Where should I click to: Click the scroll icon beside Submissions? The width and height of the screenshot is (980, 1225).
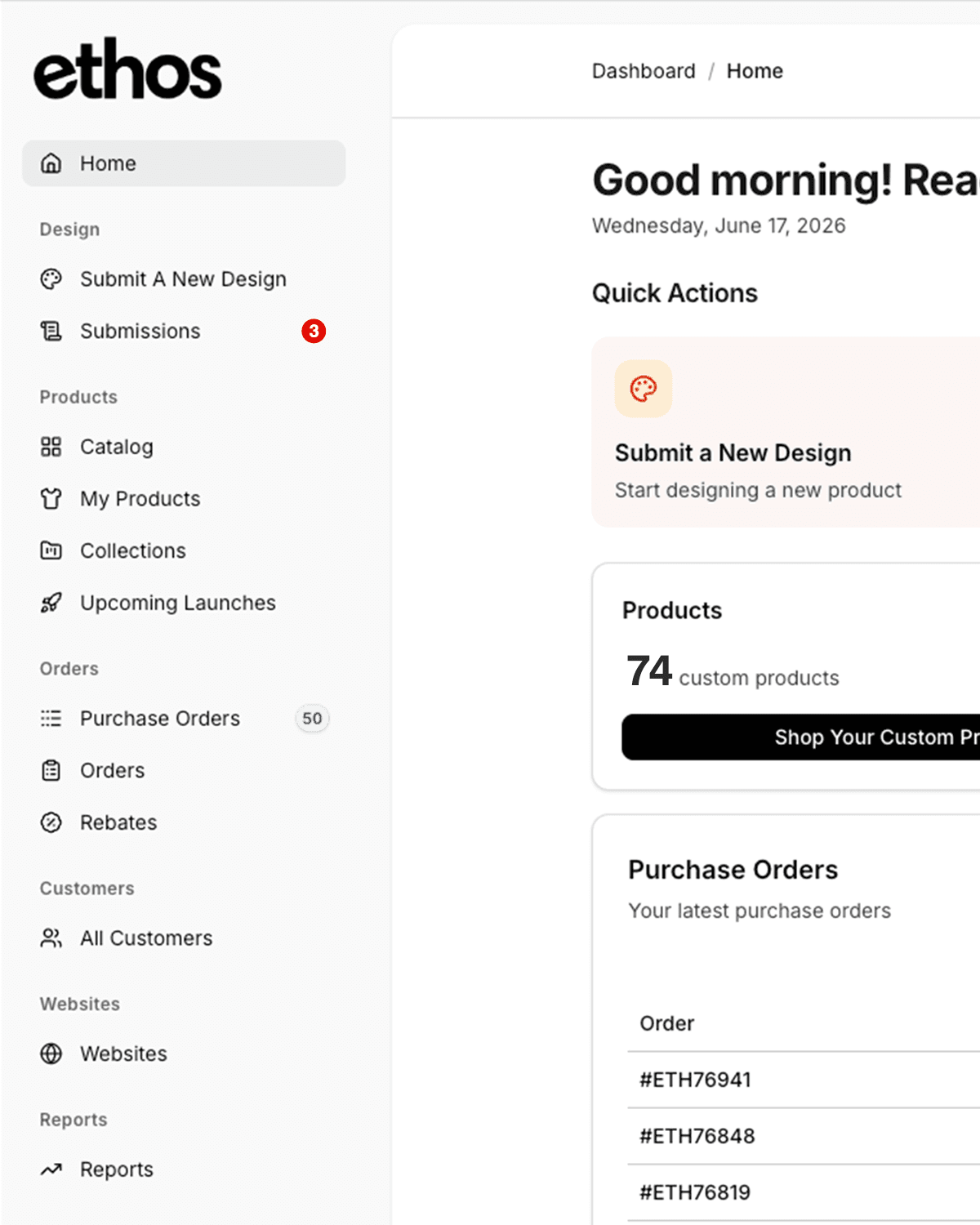[51, 331]
